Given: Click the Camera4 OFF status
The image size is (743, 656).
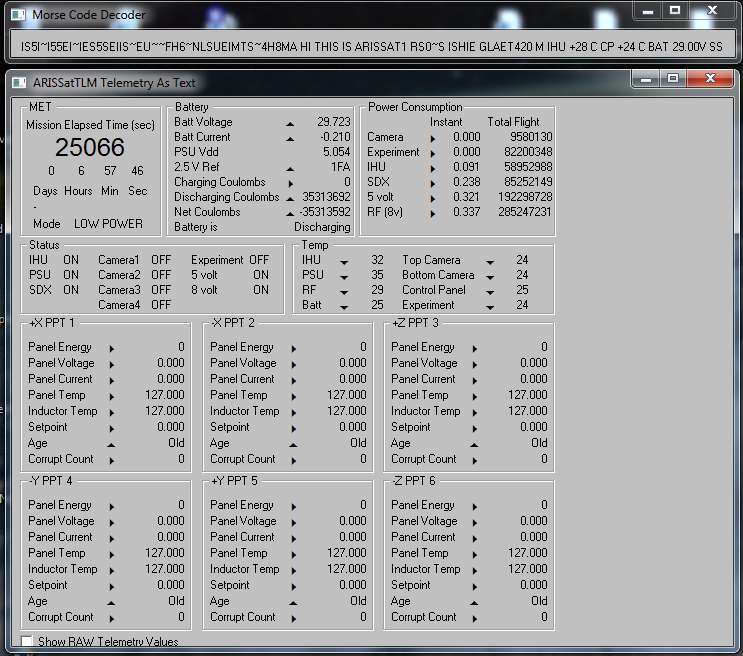Looking at the screenshot, I should tap(161, 305).
